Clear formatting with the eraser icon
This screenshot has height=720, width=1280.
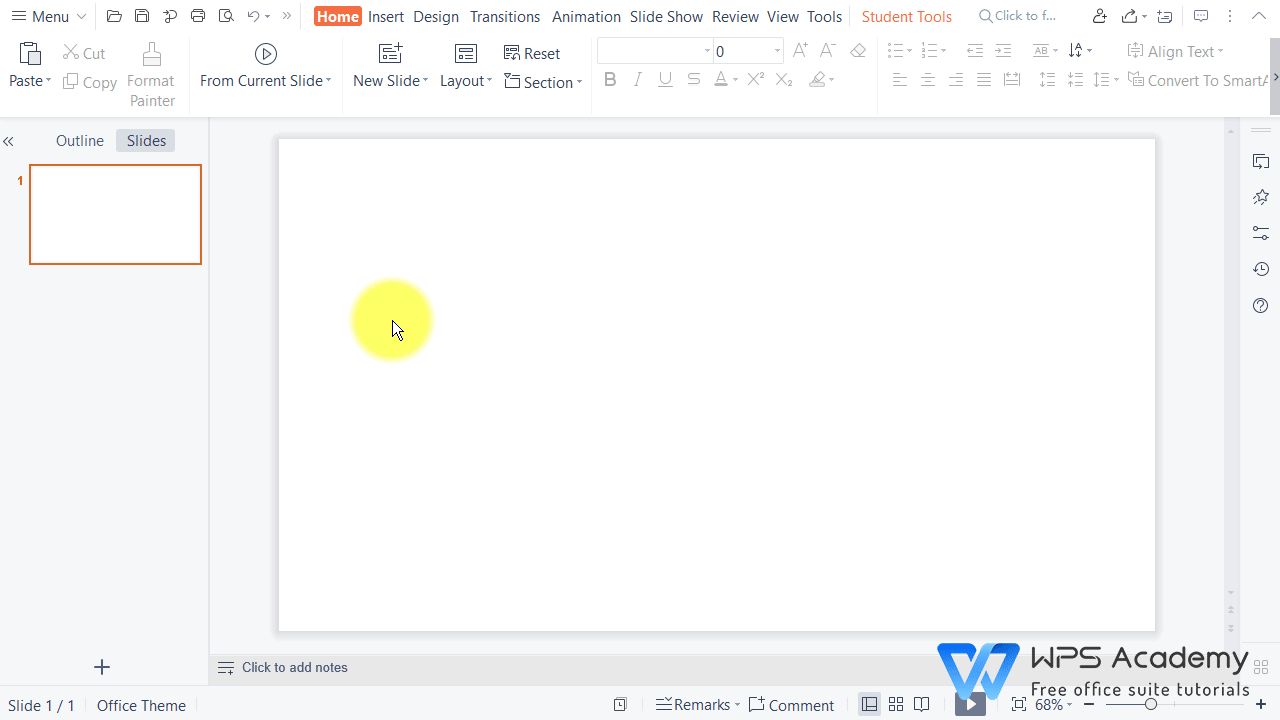pyautogui.click(x=857, y=50)
